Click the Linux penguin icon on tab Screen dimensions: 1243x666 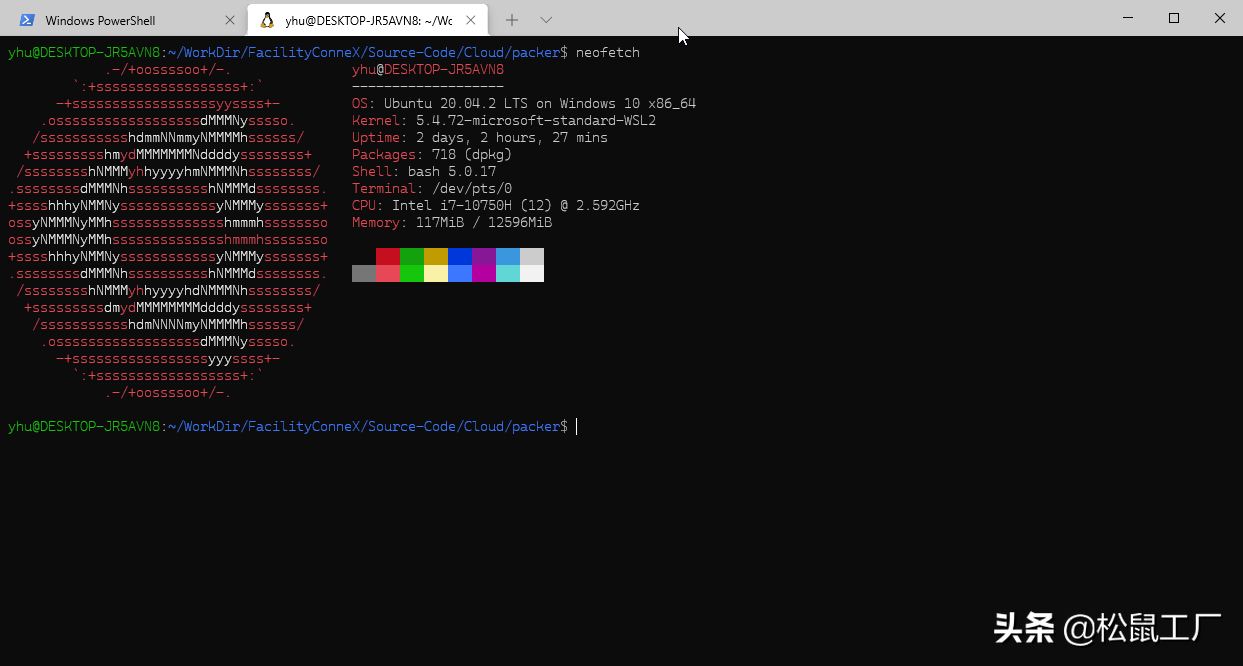pos(267,20)
